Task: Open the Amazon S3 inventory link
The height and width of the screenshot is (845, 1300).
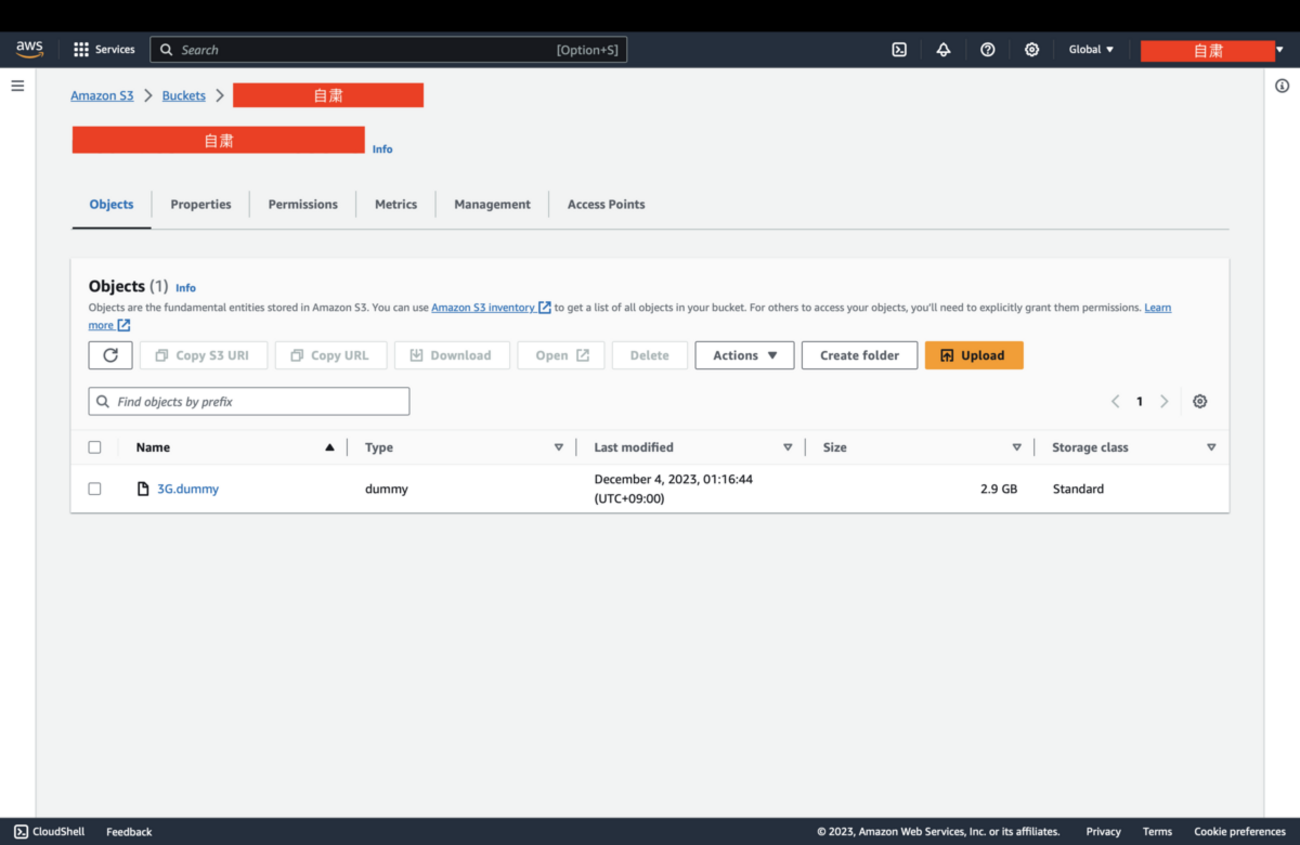Action: point(491,307)
